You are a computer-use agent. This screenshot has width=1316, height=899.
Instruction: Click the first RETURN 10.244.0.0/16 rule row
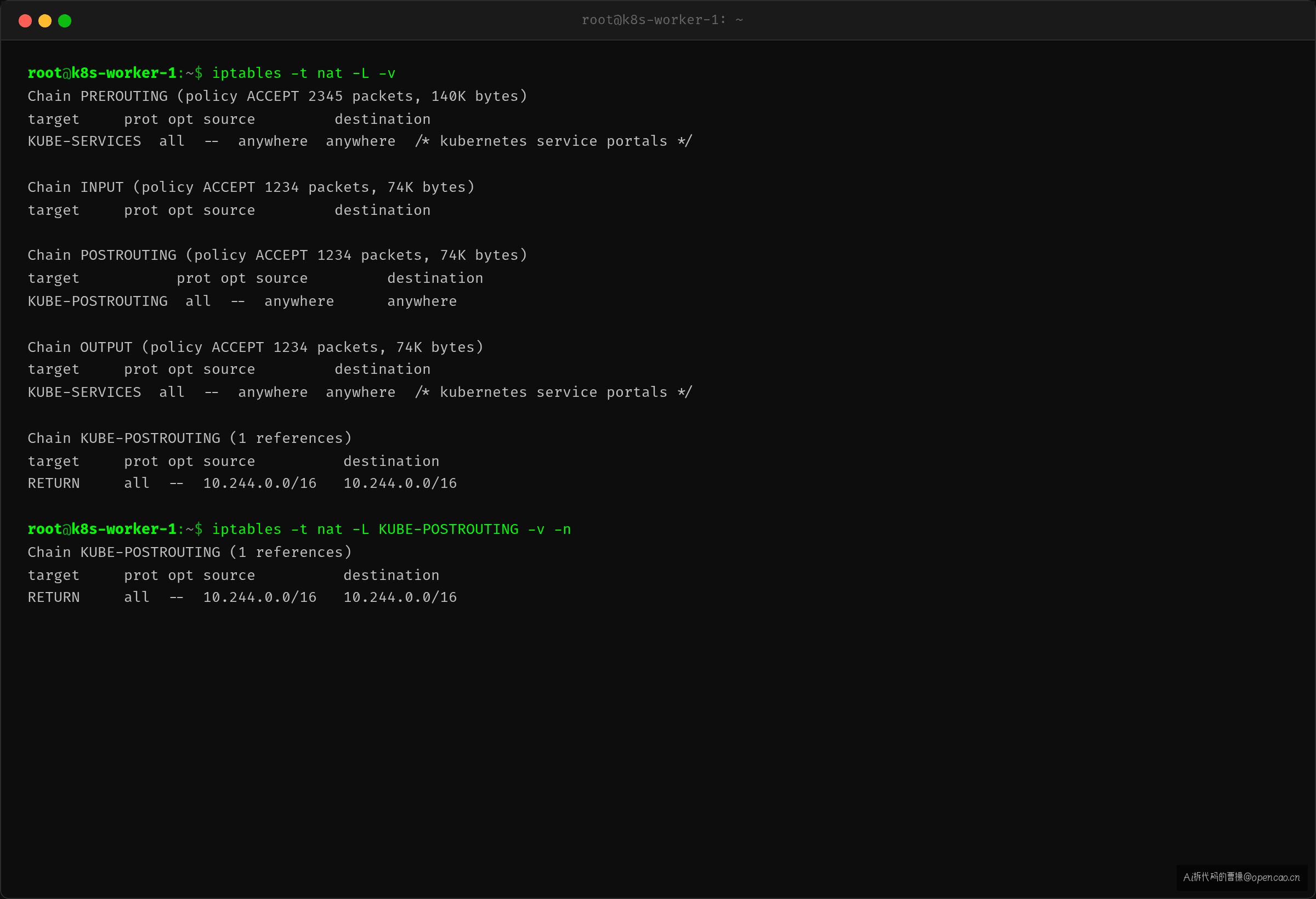click(x=242, y=483)
